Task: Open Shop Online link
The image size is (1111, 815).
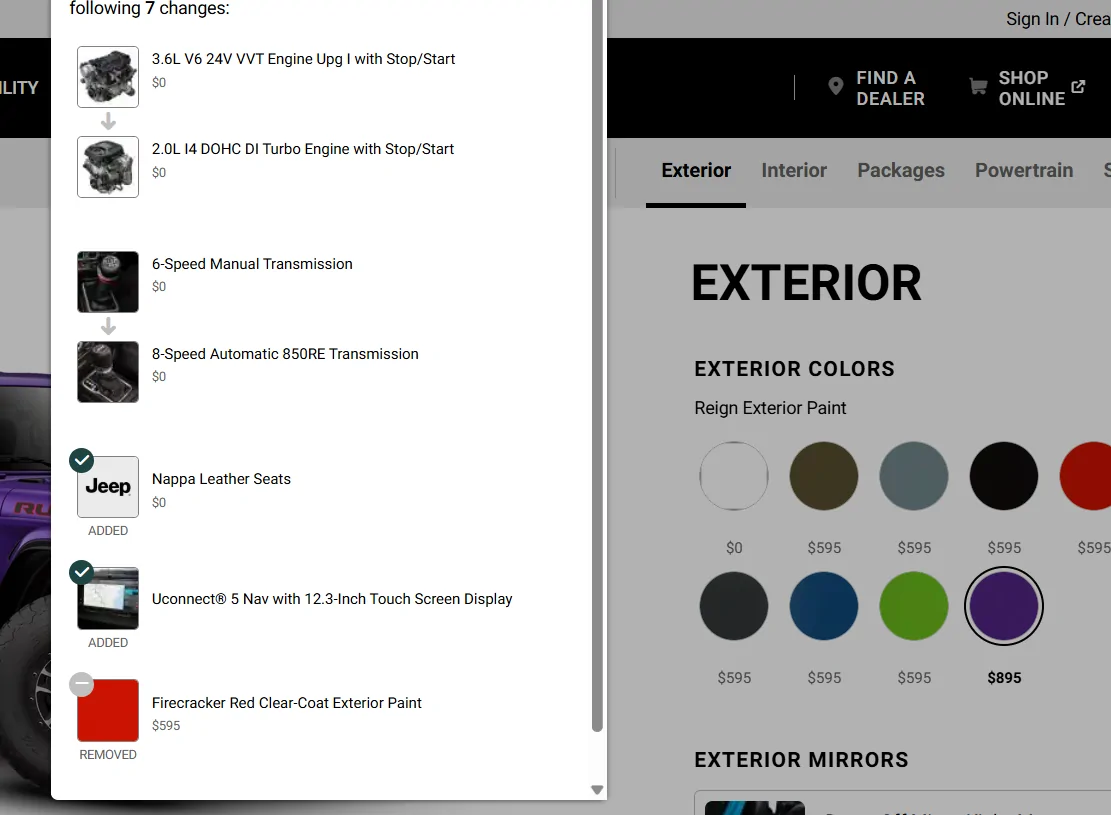Action: coord(1032,88)
